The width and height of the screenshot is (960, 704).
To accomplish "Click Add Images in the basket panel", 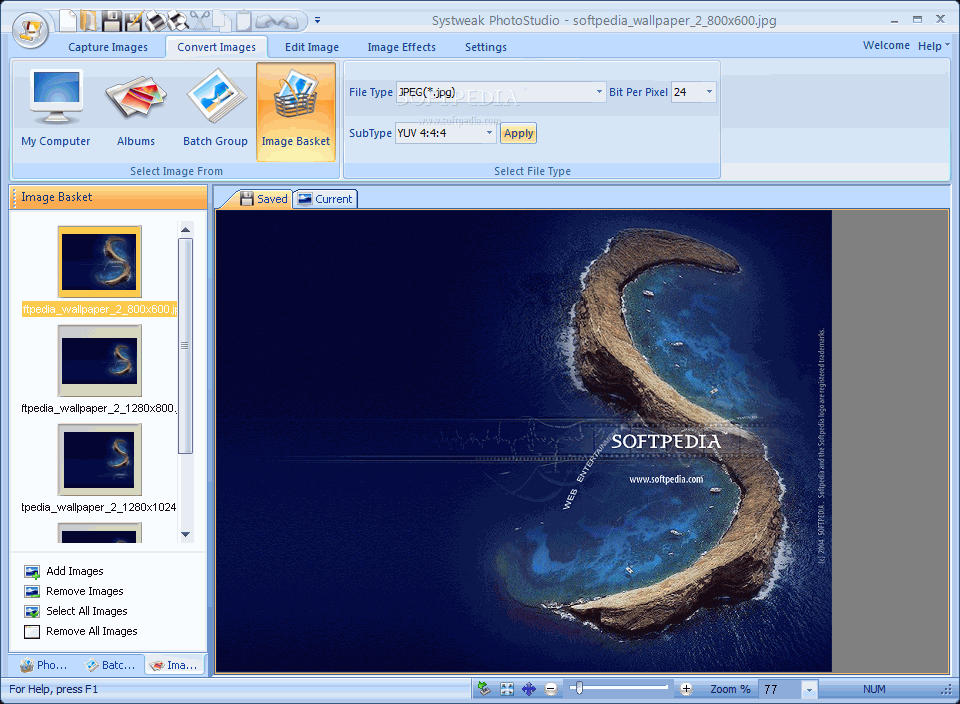I will pyautogui.click(x=64, y=571).
